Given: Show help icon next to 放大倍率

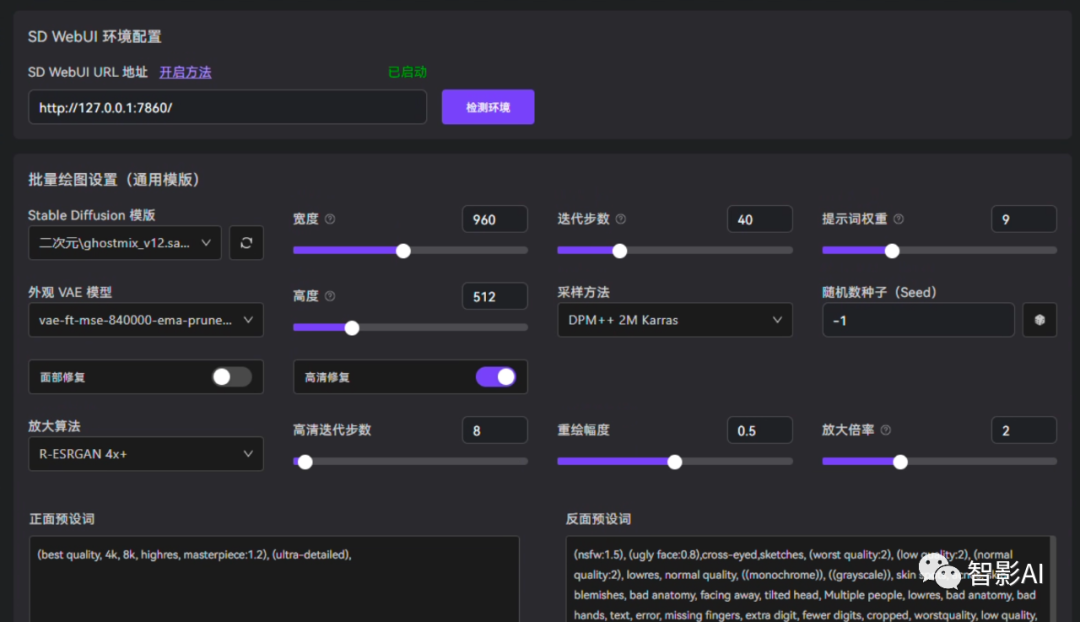Looking at the screenshot, I should (x=886, y=430).
